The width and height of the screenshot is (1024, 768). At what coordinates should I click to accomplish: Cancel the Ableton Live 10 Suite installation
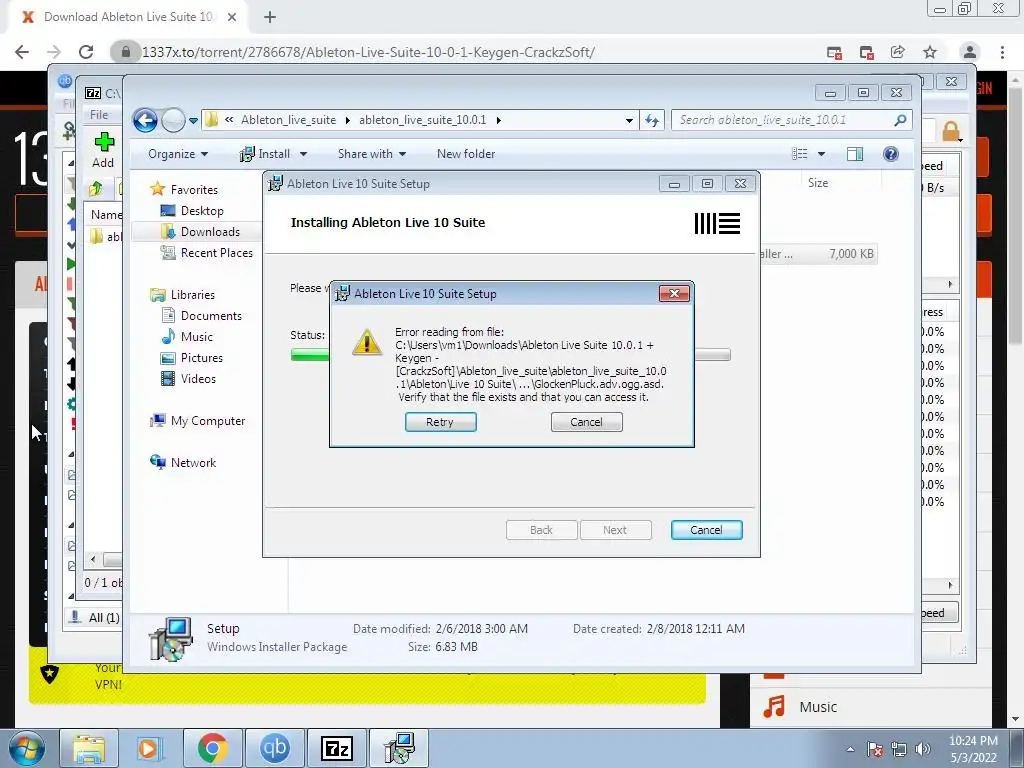click(x=706, y=530)
